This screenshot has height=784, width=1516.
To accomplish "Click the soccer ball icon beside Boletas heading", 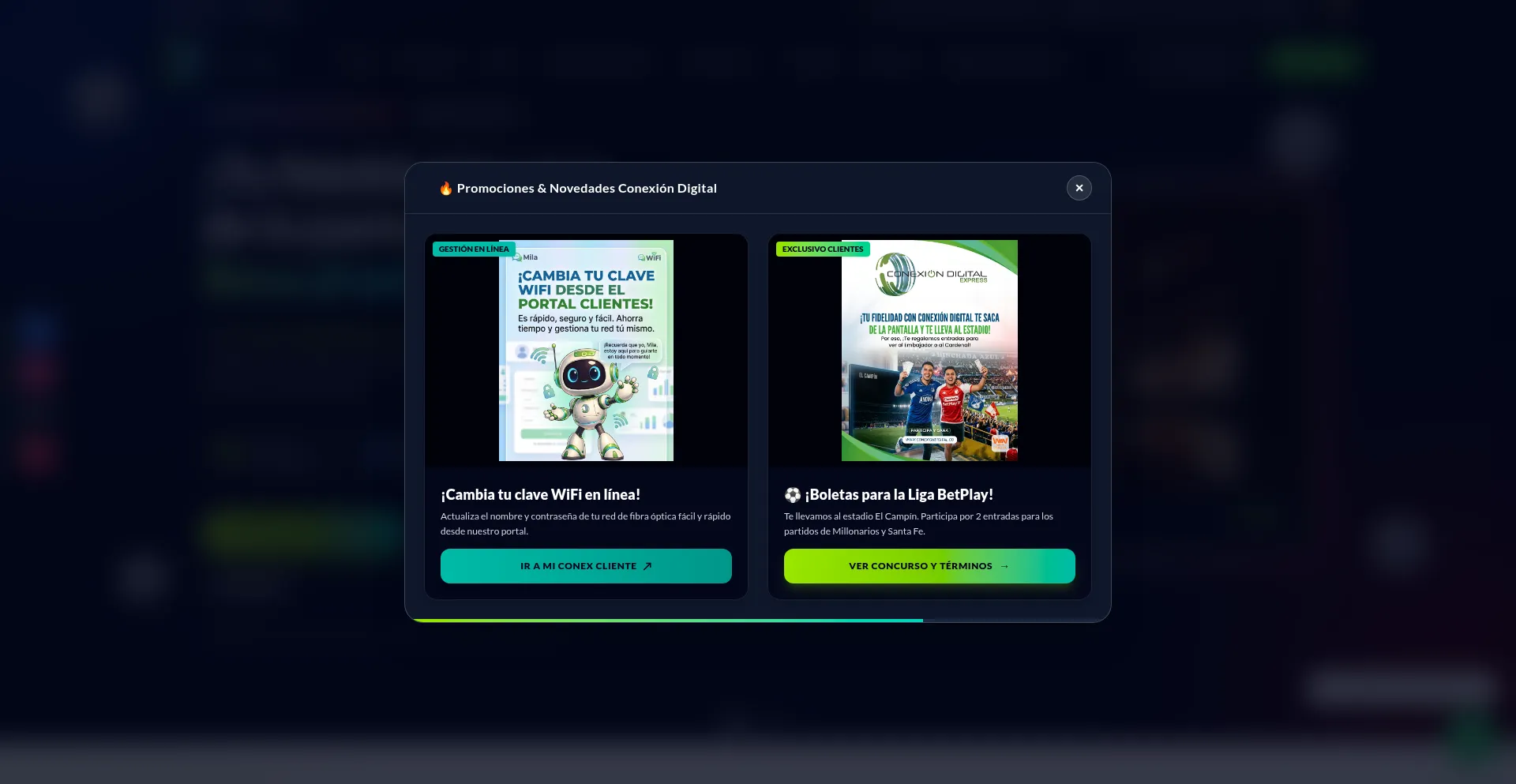I will [793, 495].
